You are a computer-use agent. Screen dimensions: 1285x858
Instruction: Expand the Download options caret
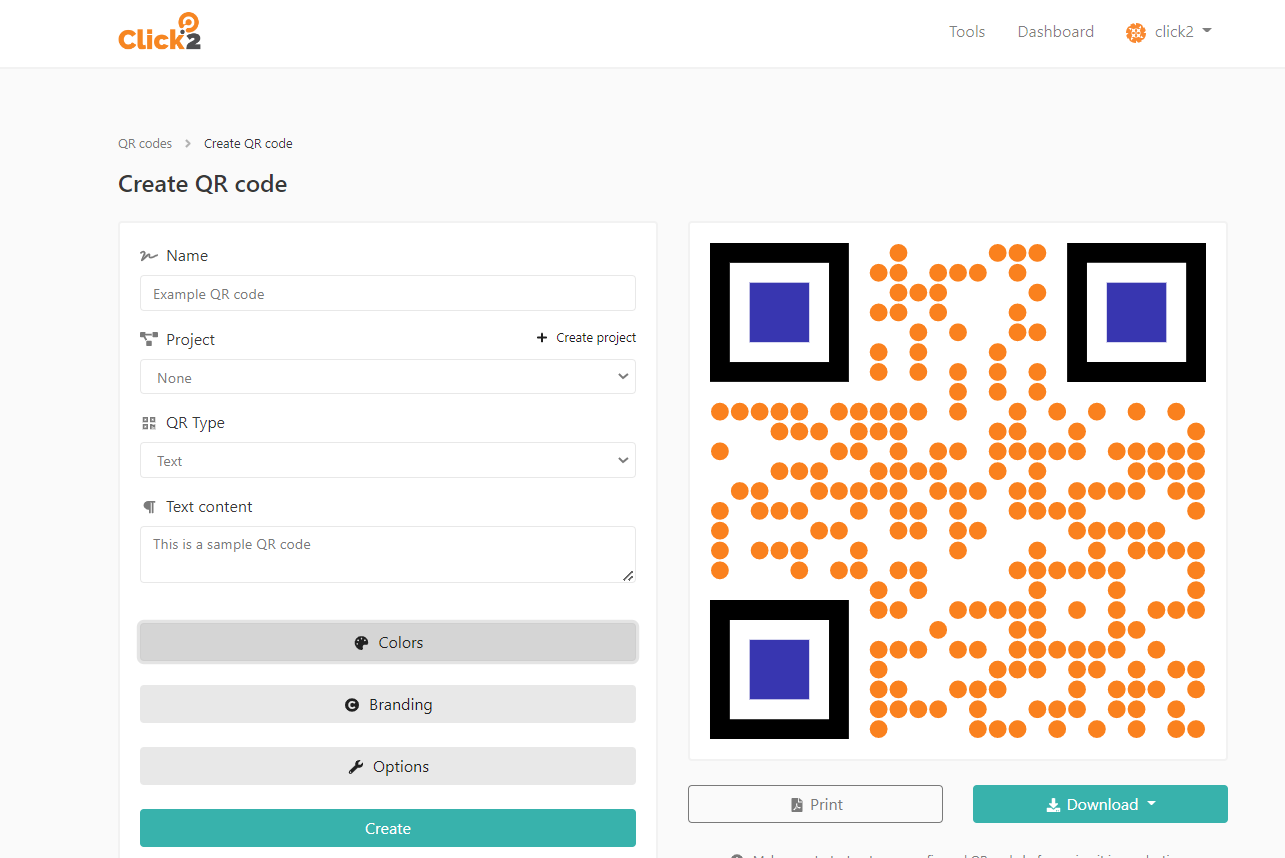coord(1151,804)
